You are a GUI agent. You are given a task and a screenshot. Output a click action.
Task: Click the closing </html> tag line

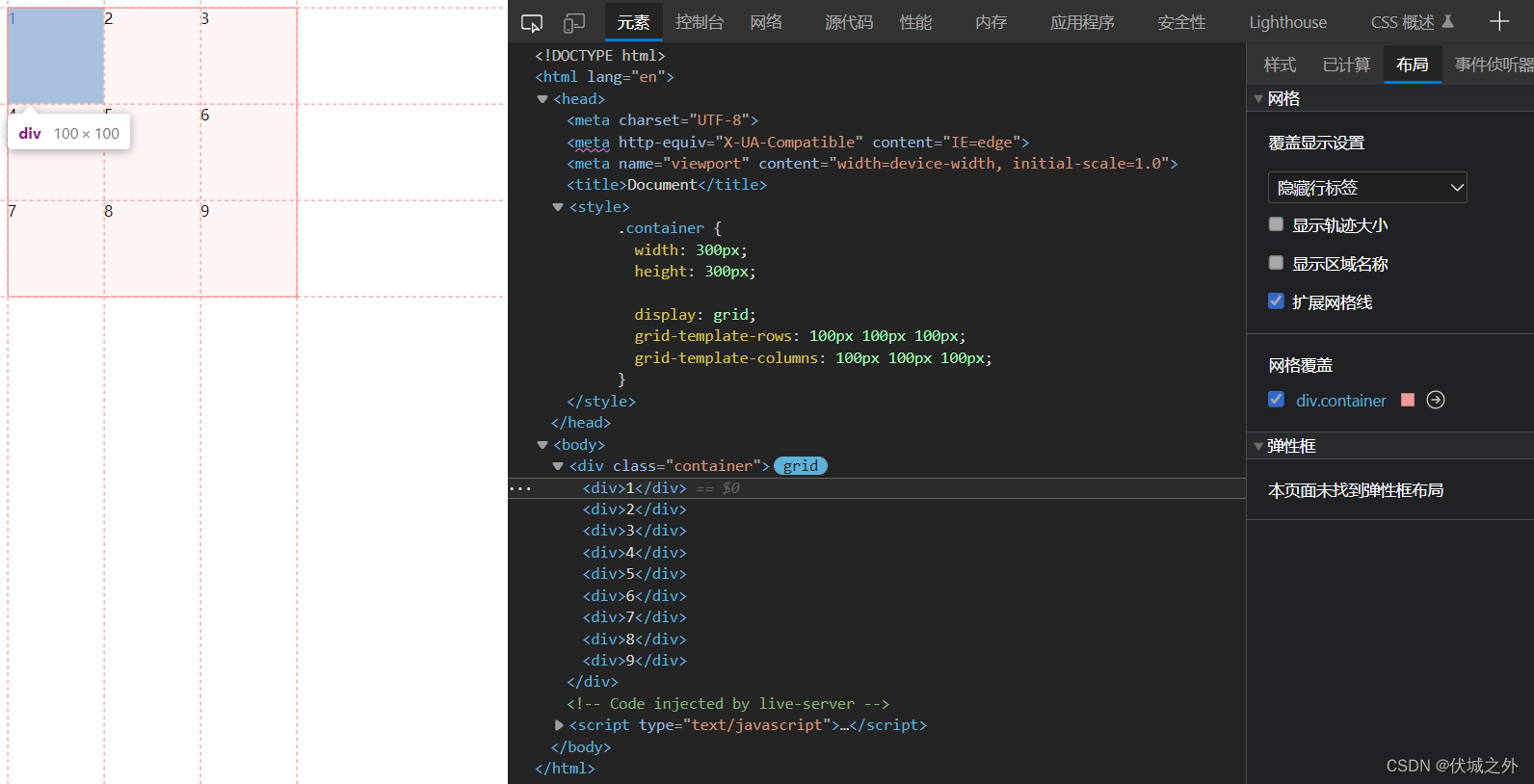click(x=565, y=769)
